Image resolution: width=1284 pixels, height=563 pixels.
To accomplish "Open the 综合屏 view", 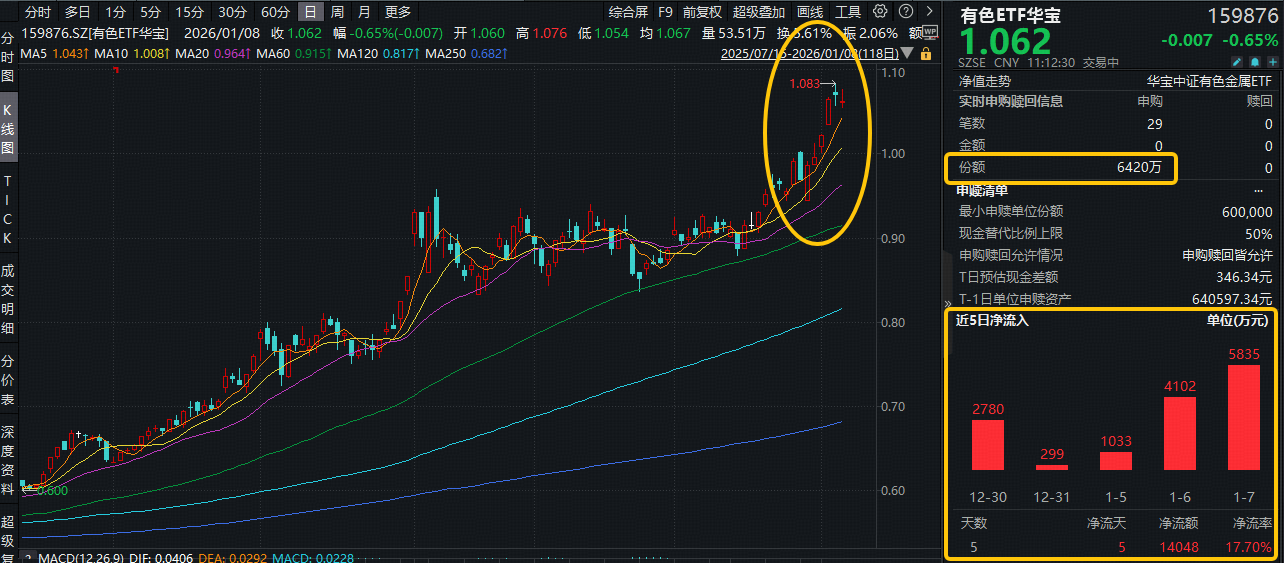I will tap(628, 12).
